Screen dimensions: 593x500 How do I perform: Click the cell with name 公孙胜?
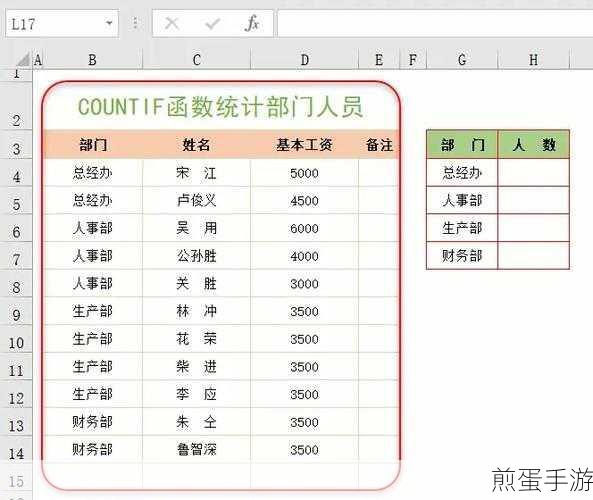[196, 256]
